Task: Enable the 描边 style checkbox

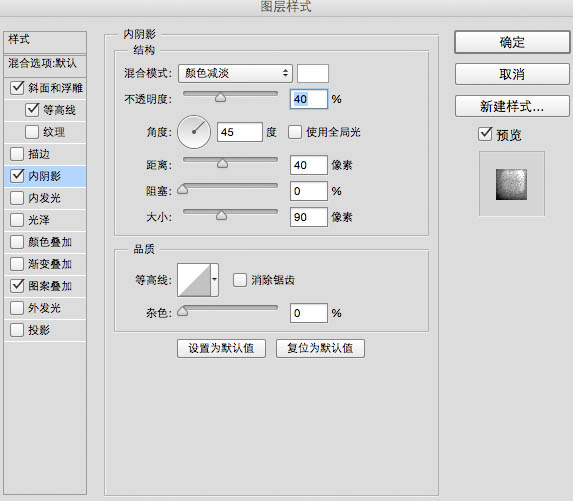Action: 17,154
